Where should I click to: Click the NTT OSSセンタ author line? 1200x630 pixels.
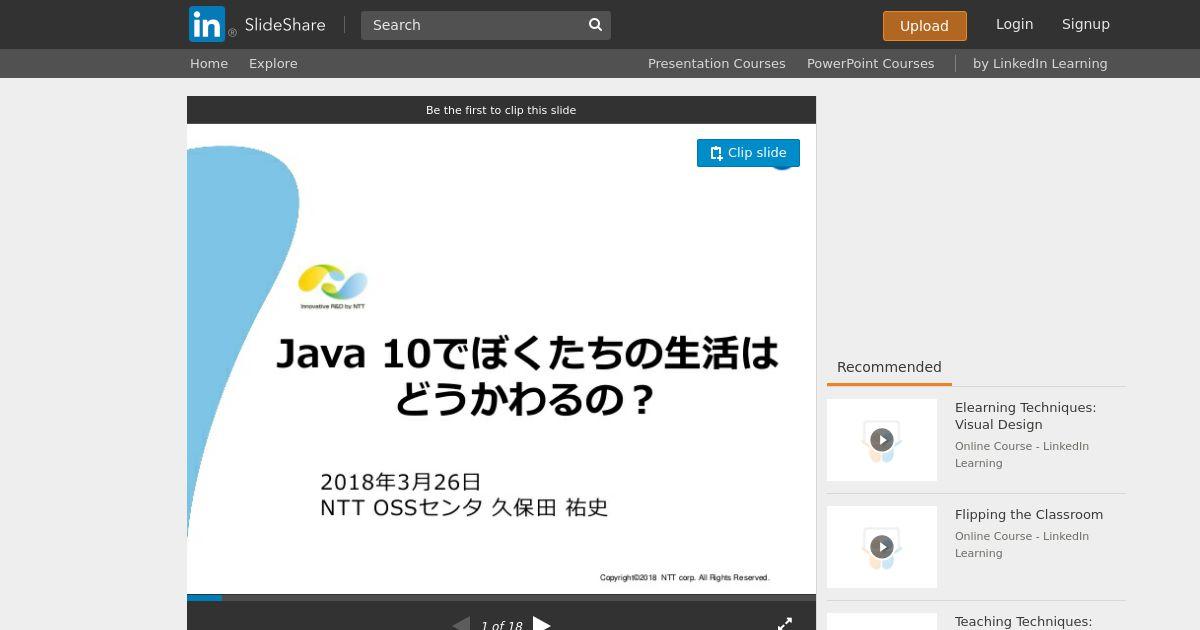[464, 508]
